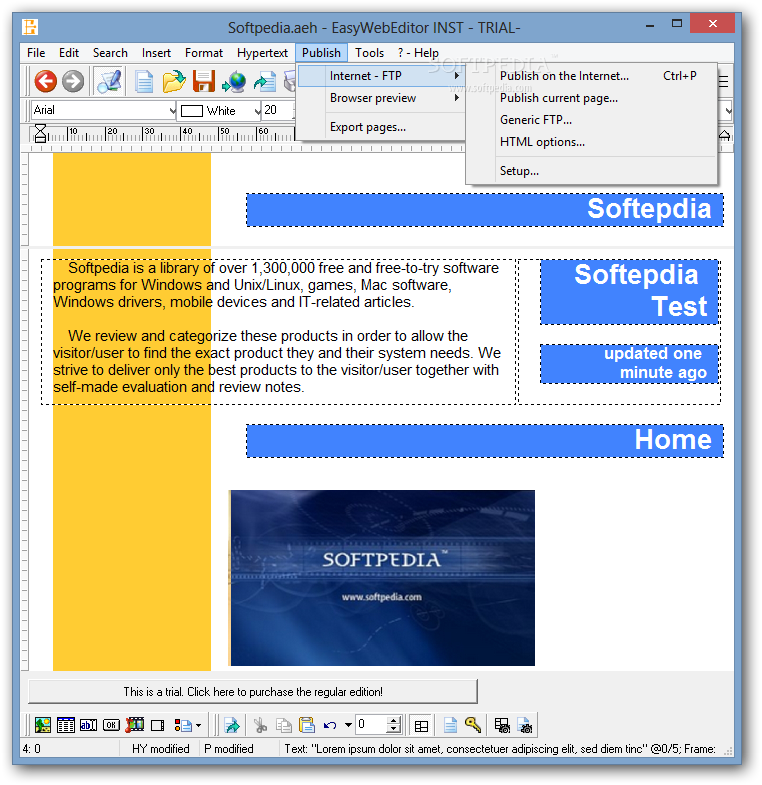
Task: Open the File menu
Action: (x=36, y=53)
